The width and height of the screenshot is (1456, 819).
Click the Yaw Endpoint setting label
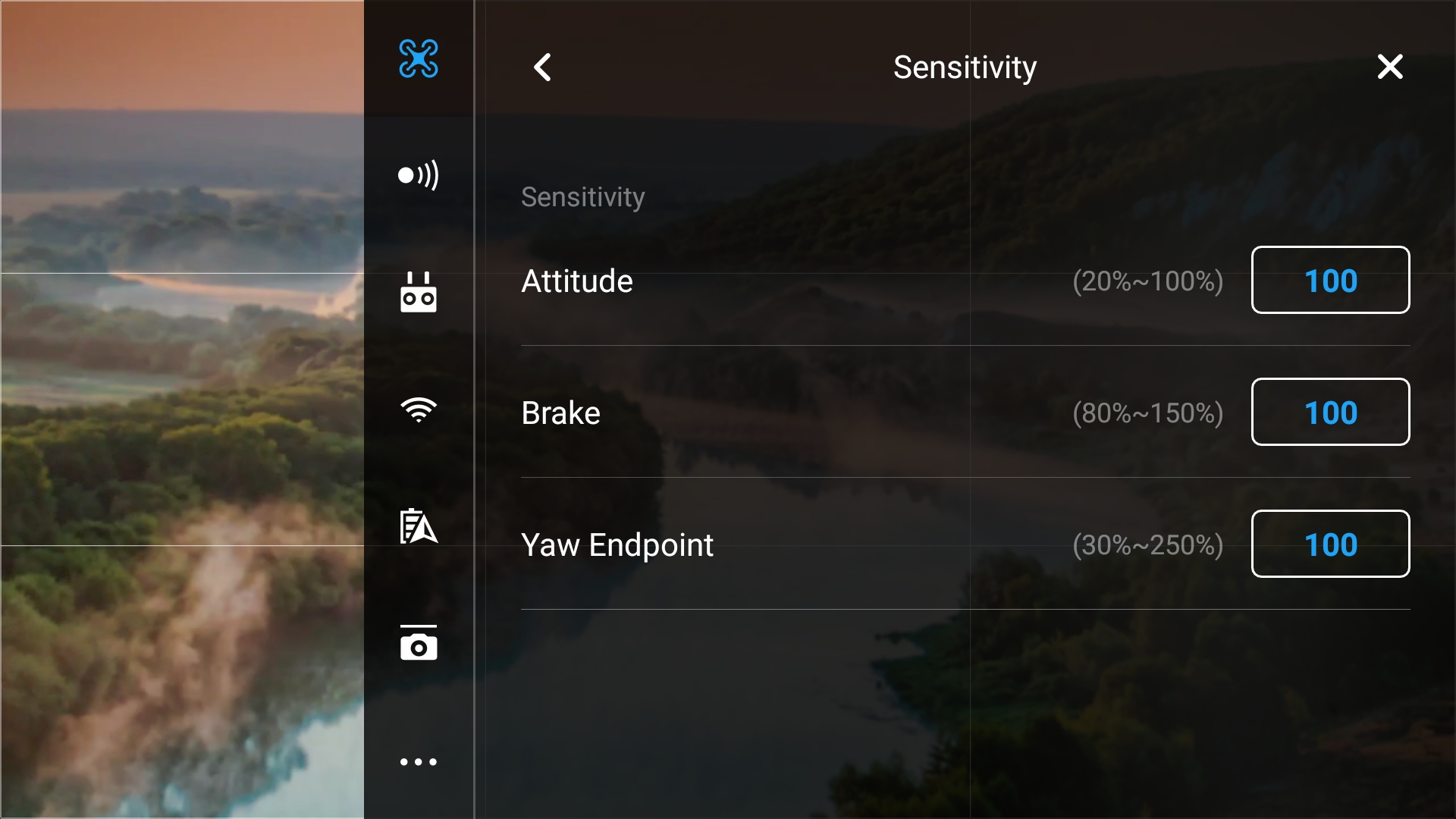[617, 545]
